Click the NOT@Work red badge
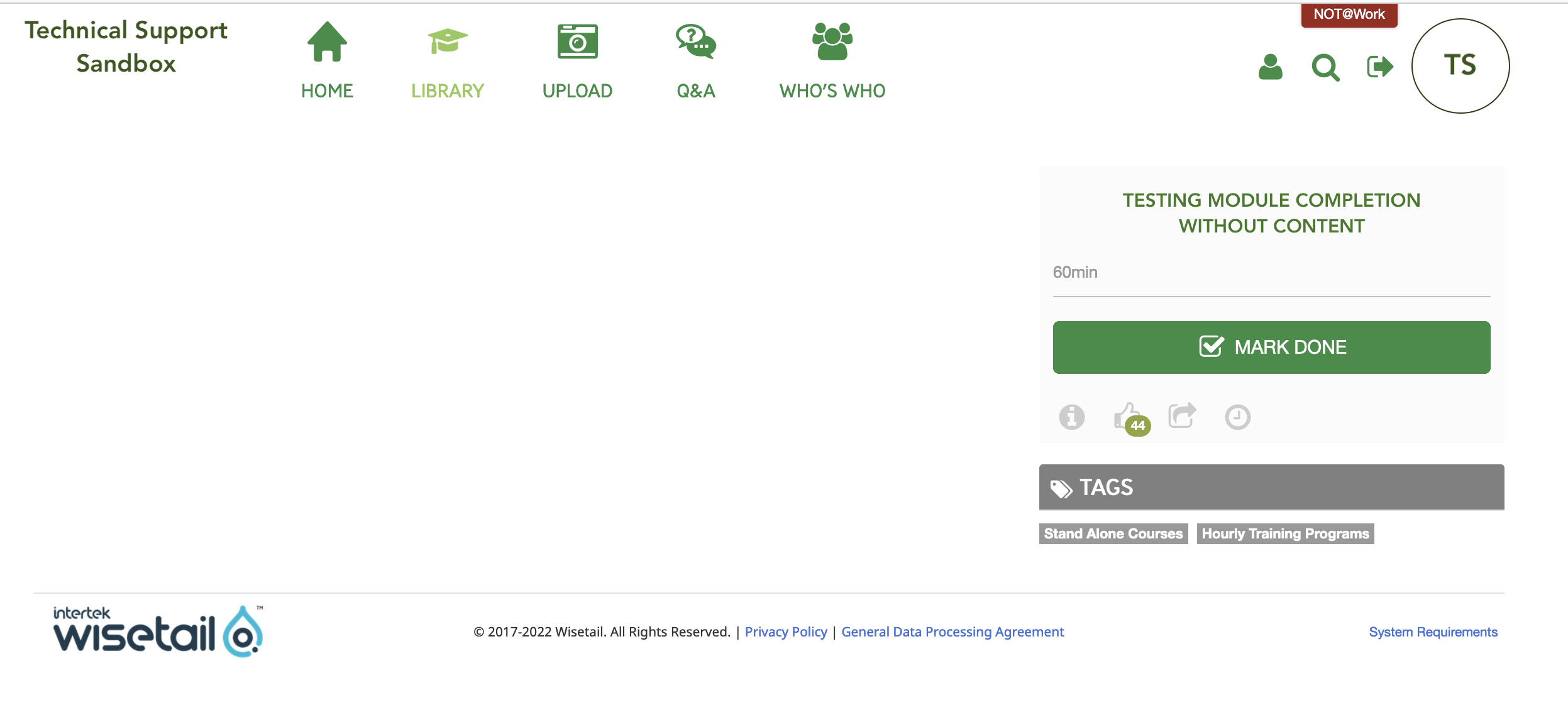This screenshot has height=710, width=1568. click(1349, 14)
